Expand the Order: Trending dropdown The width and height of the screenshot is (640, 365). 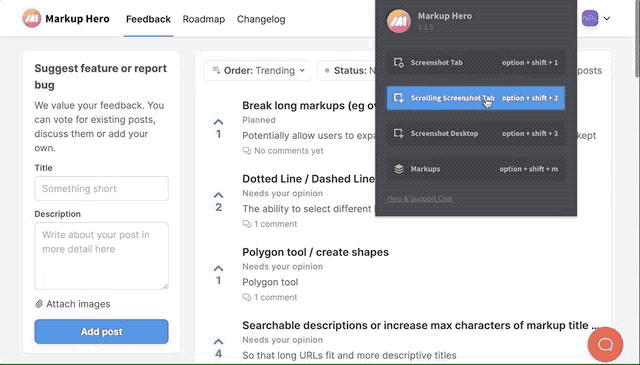pyautogui.click(x=258, y=71)
